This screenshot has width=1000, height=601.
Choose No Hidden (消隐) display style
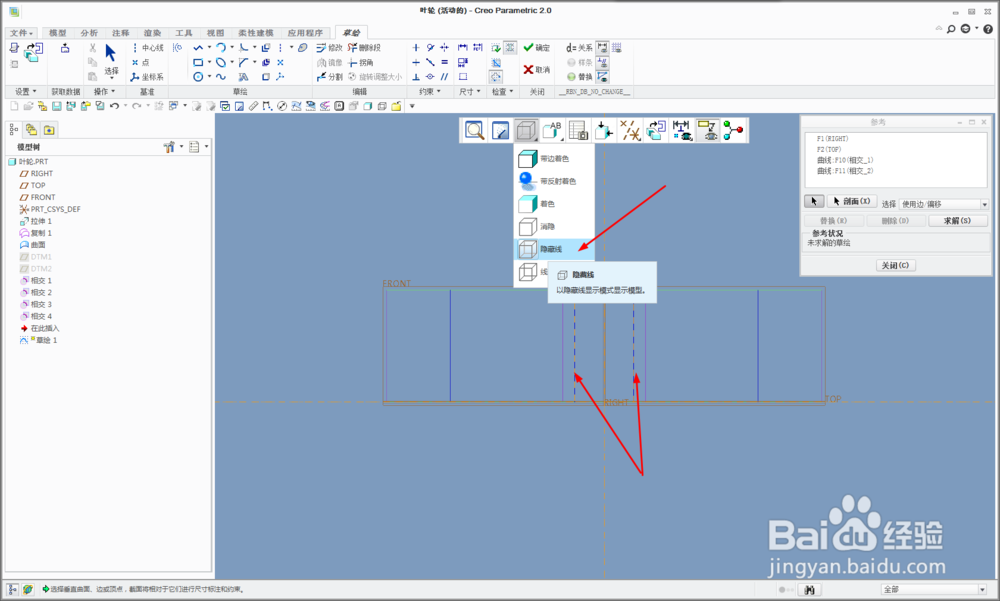(x=554, y=226)
